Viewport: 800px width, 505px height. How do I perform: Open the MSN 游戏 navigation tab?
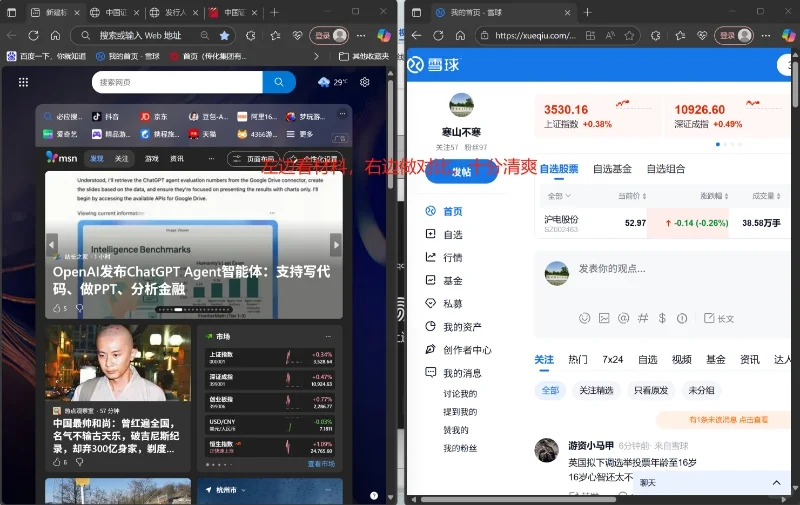tap(152, 159)
